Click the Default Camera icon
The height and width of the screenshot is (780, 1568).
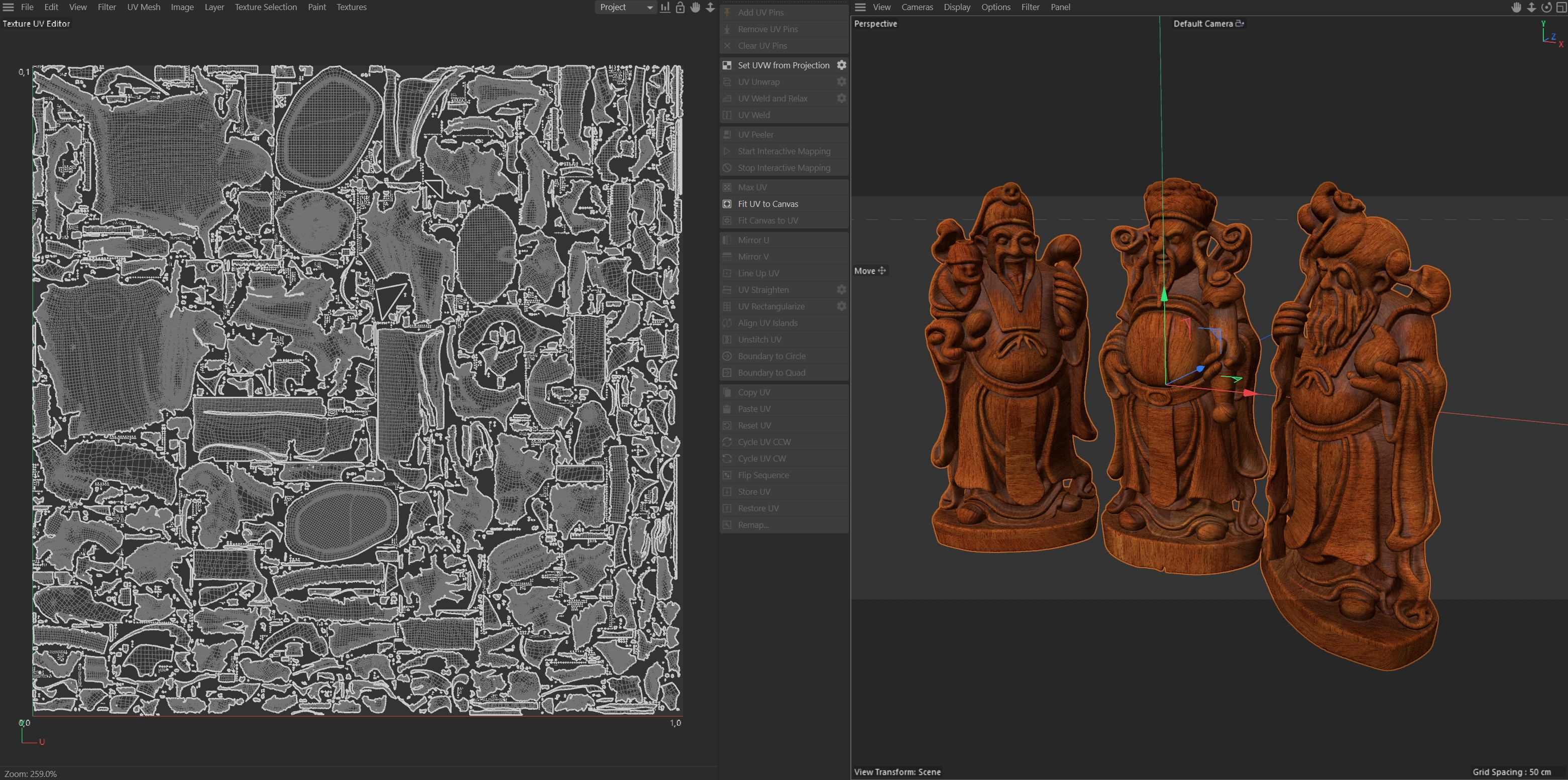pos(1240,23)
